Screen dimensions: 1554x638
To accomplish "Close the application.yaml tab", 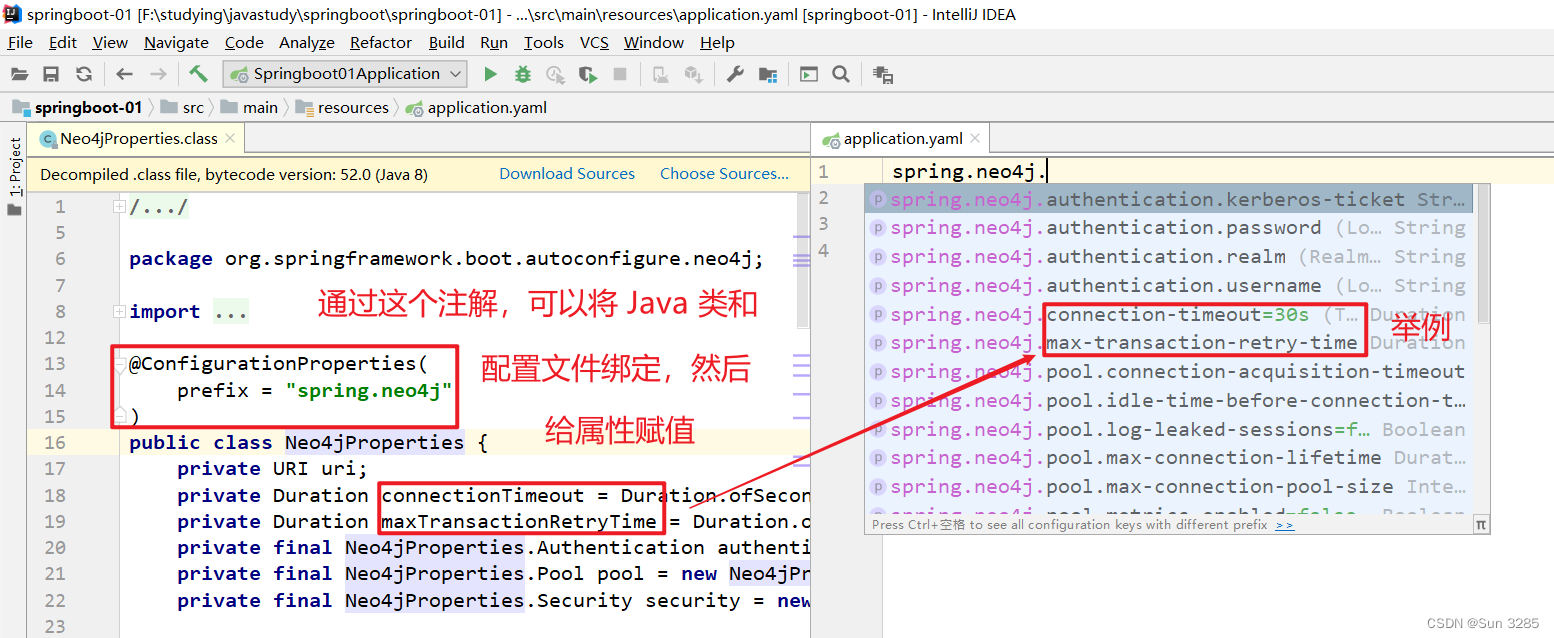I will tap(976, 139).
